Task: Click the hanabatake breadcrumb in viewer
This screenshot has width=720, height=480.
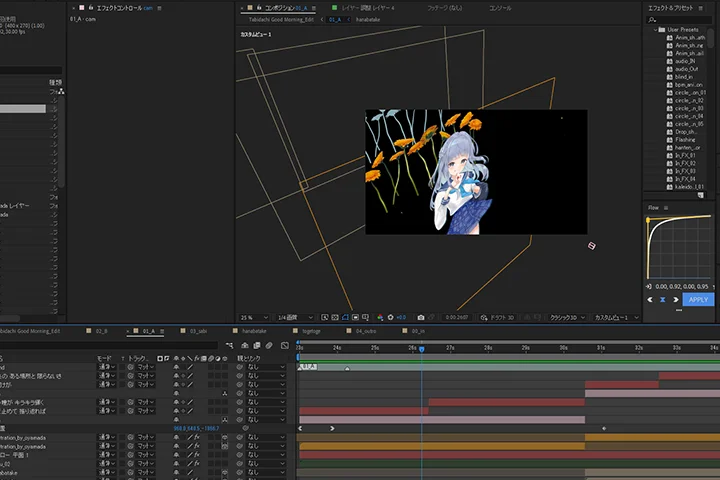Action: (368, 19)
